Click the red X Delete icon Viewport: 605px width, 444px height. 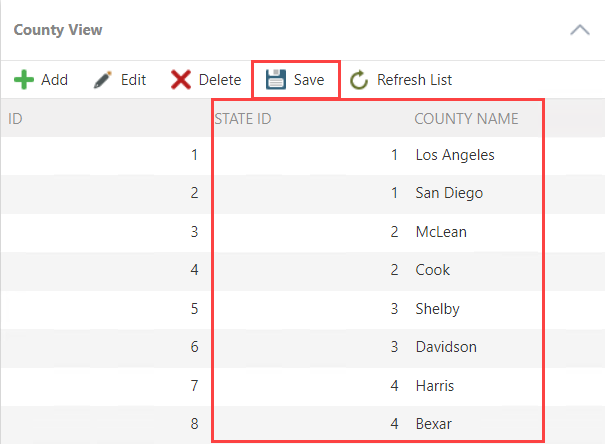(181, 80)
